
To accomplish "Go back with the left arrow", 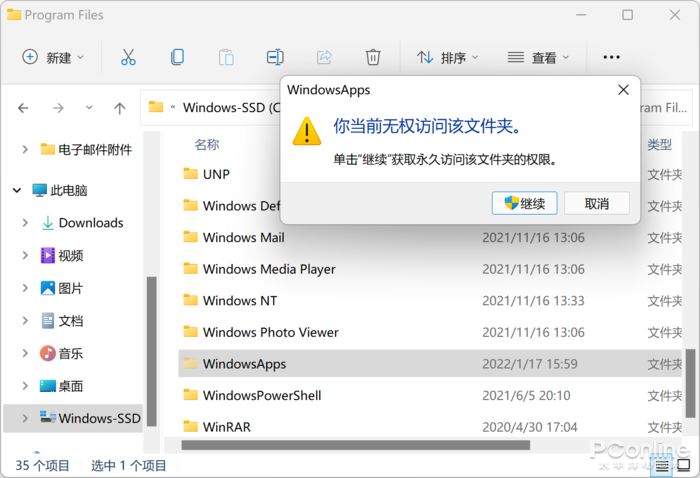I will click(x=23, y=108).
